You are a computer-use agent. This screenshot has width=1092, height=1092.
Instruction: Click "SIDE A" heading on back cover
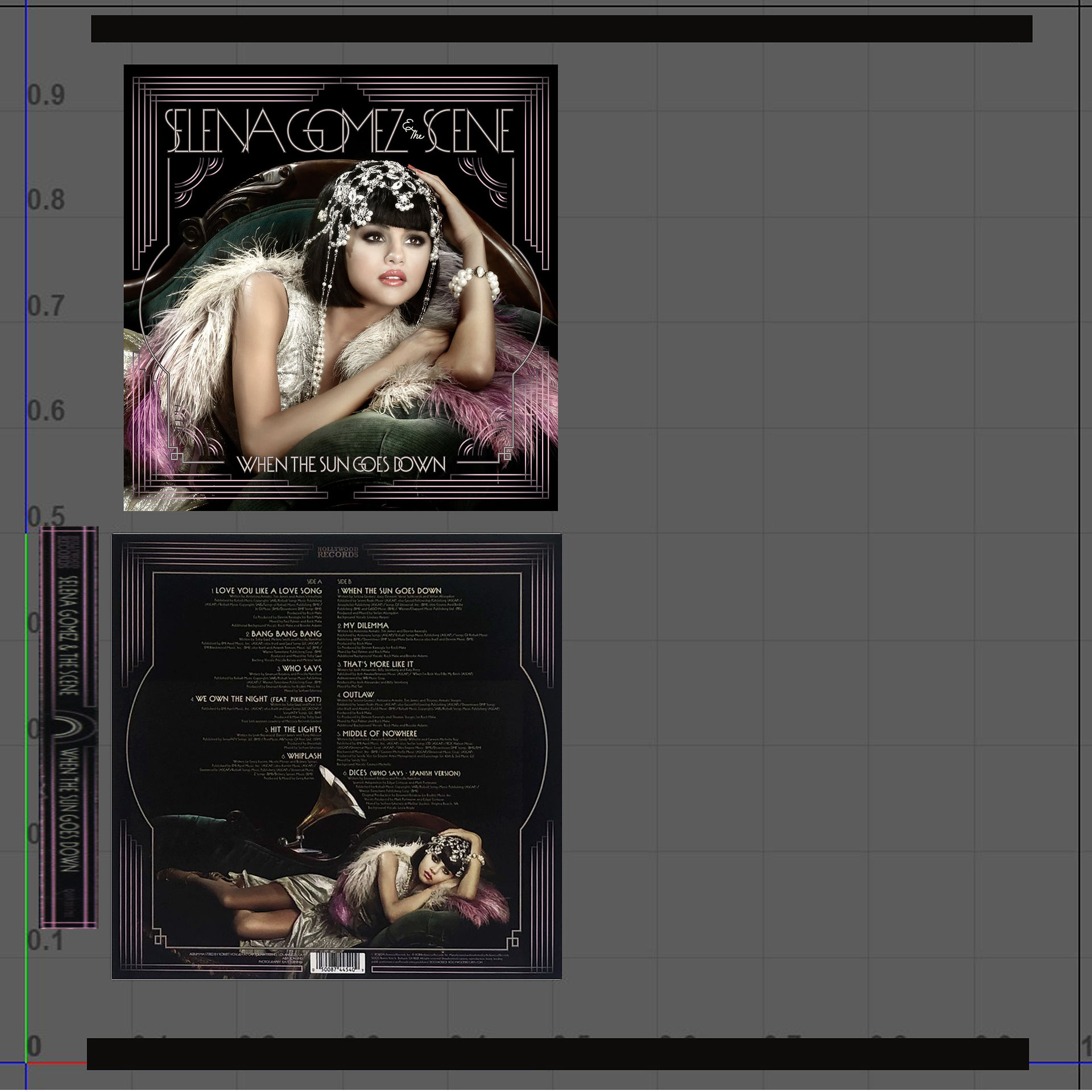coord(314,582)
